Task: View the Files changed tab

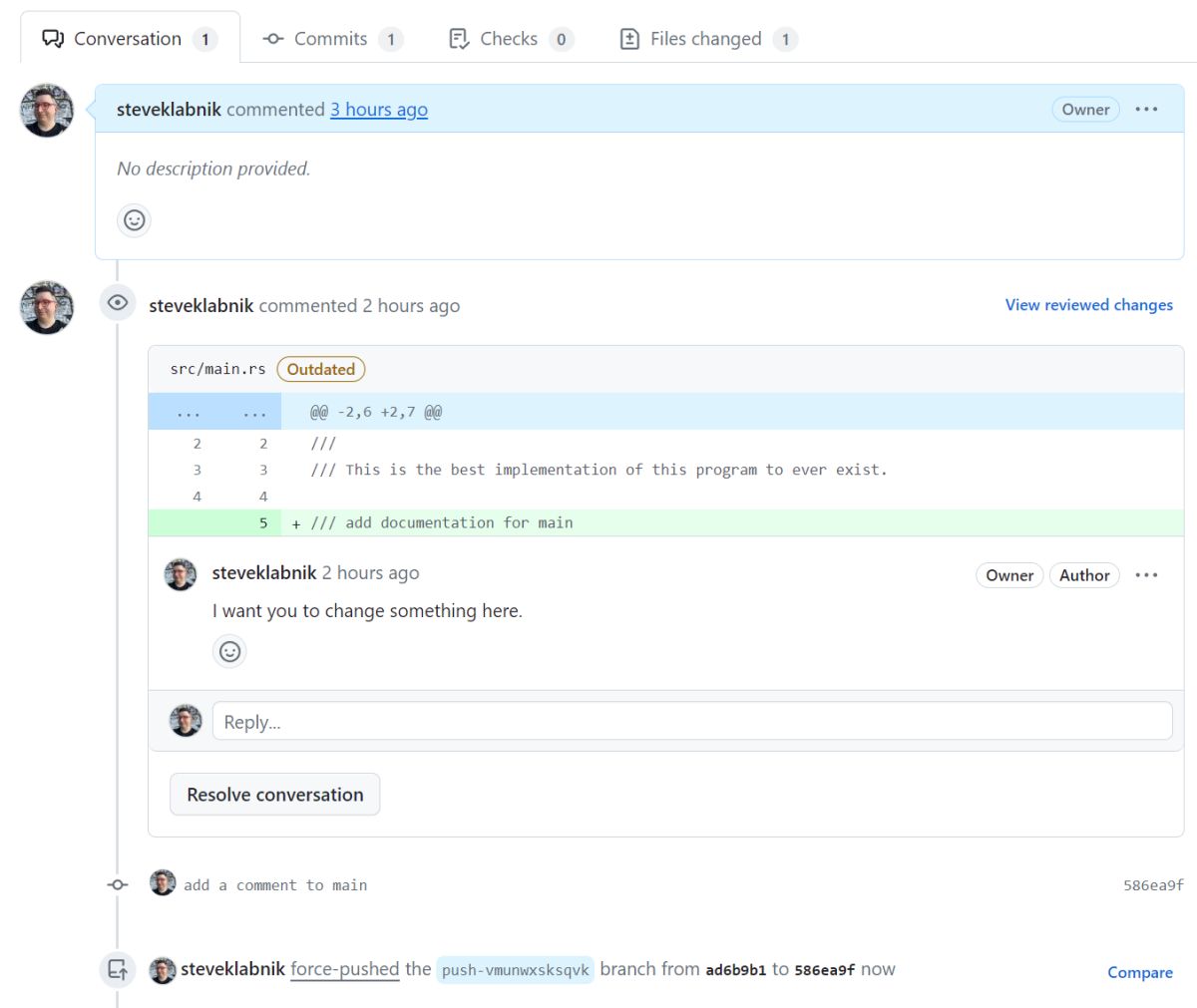Action: tap(708, 39)
